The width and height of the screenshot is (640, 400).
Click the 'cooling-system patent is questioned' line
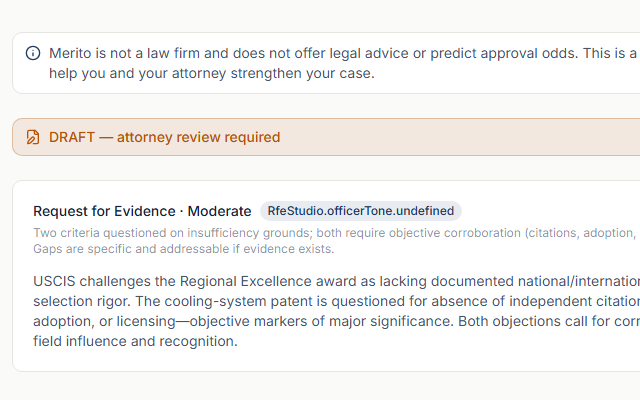click(336, 301)
